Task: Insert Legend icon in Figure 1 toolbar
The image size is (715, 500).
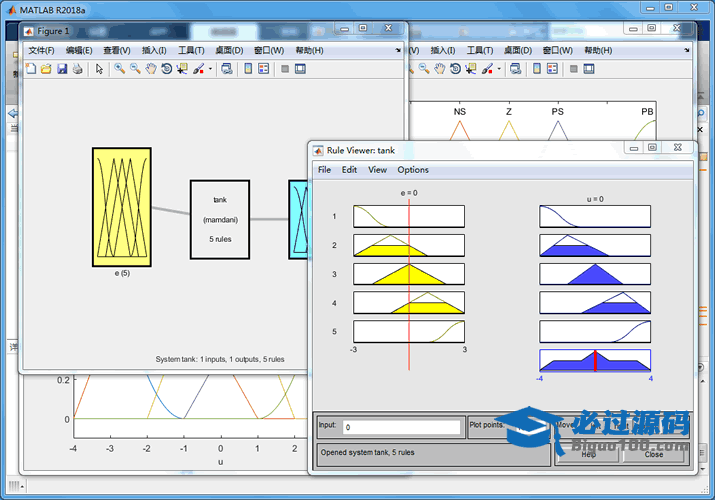Action: point(264,69)
